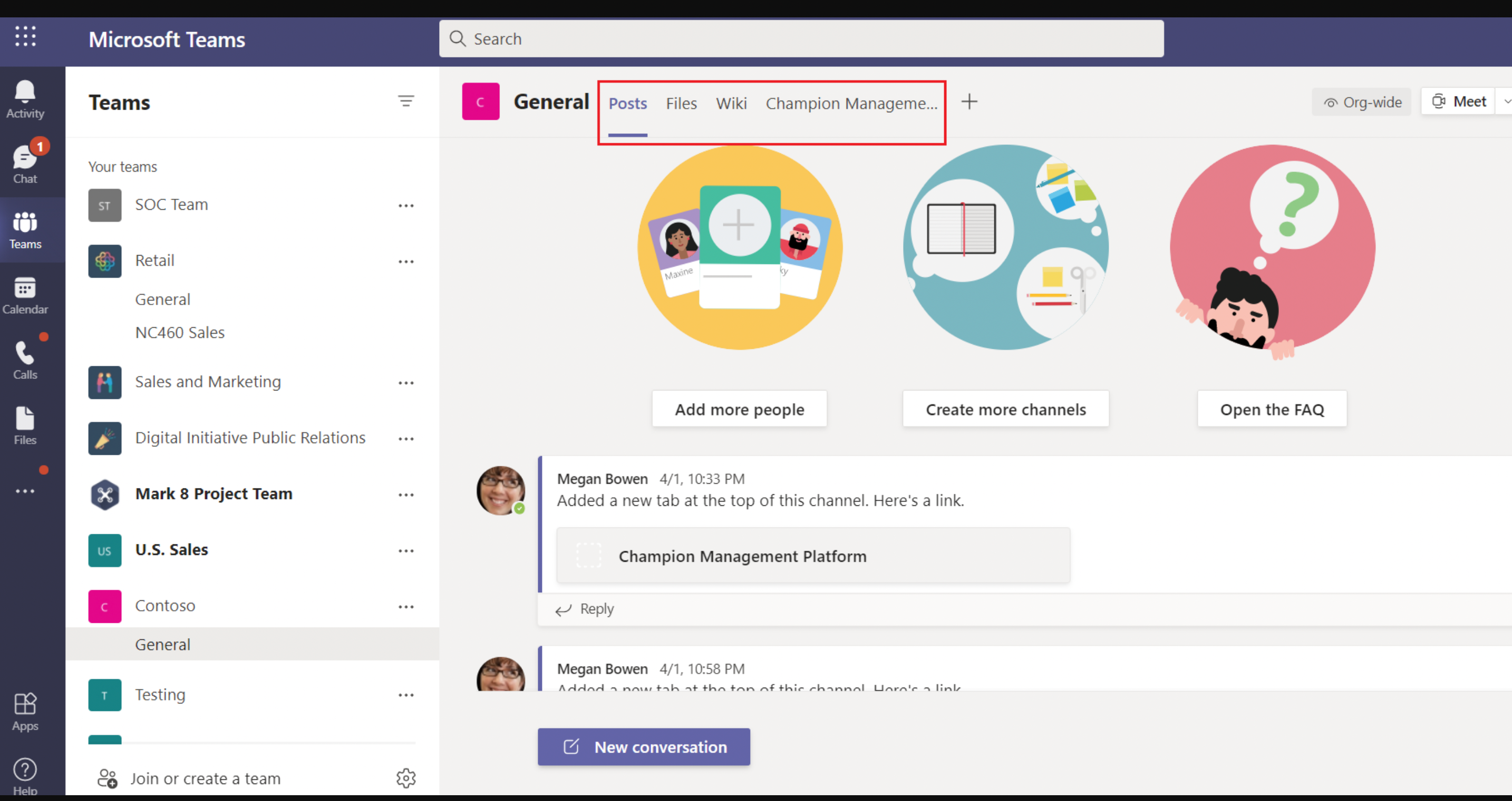Select the General channel under Retail
Screen dimensions: 1512x801
pyautogui.click(x=162, y=299)
